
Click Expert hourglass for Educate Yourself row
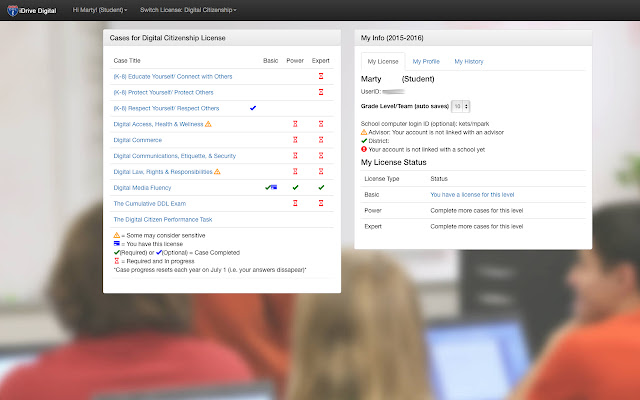pyautogui.click(x=321, y=76)
